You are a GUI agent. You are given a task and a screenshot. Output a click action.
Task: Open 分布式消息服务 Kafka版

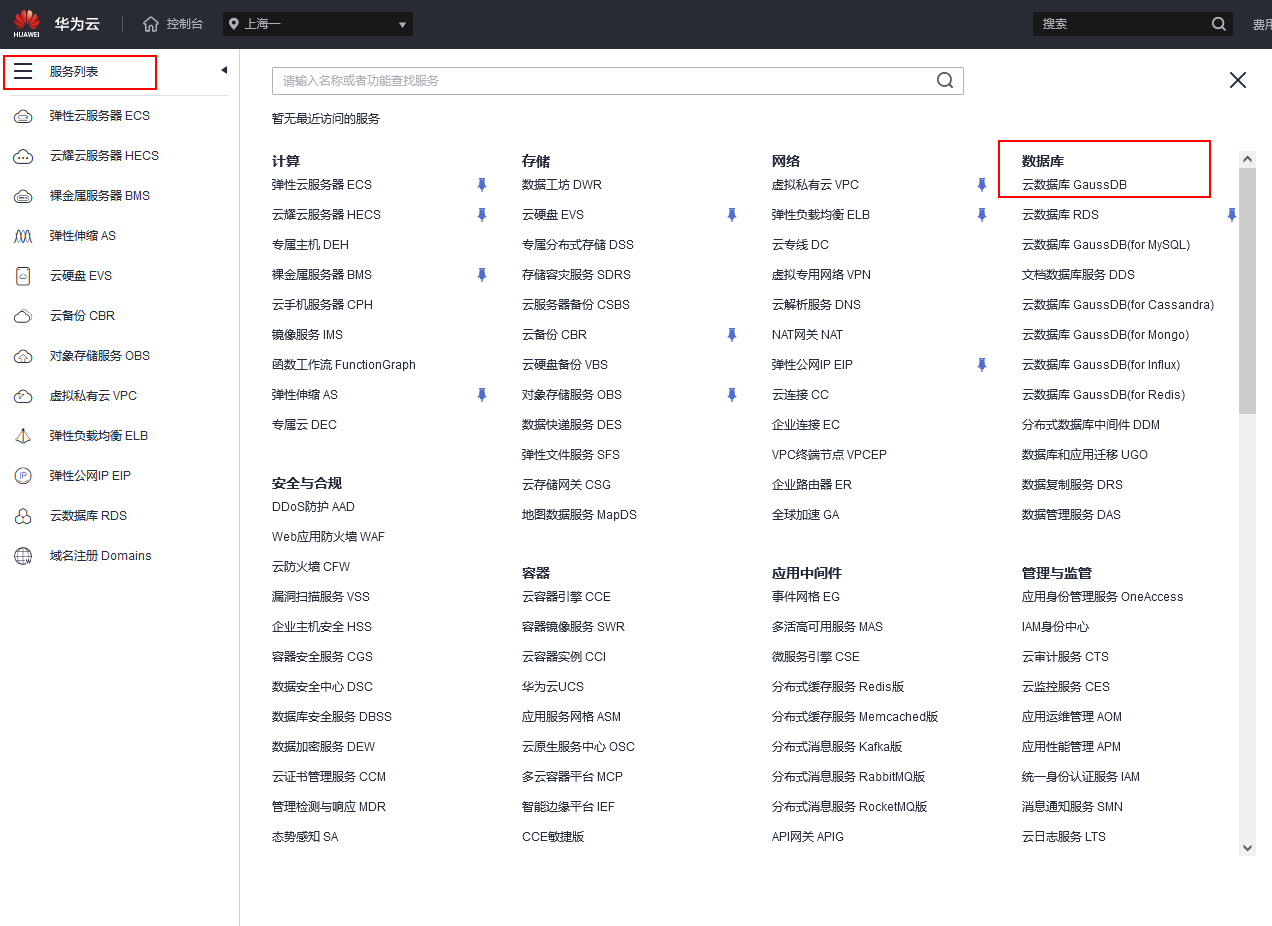coord(837,747)
